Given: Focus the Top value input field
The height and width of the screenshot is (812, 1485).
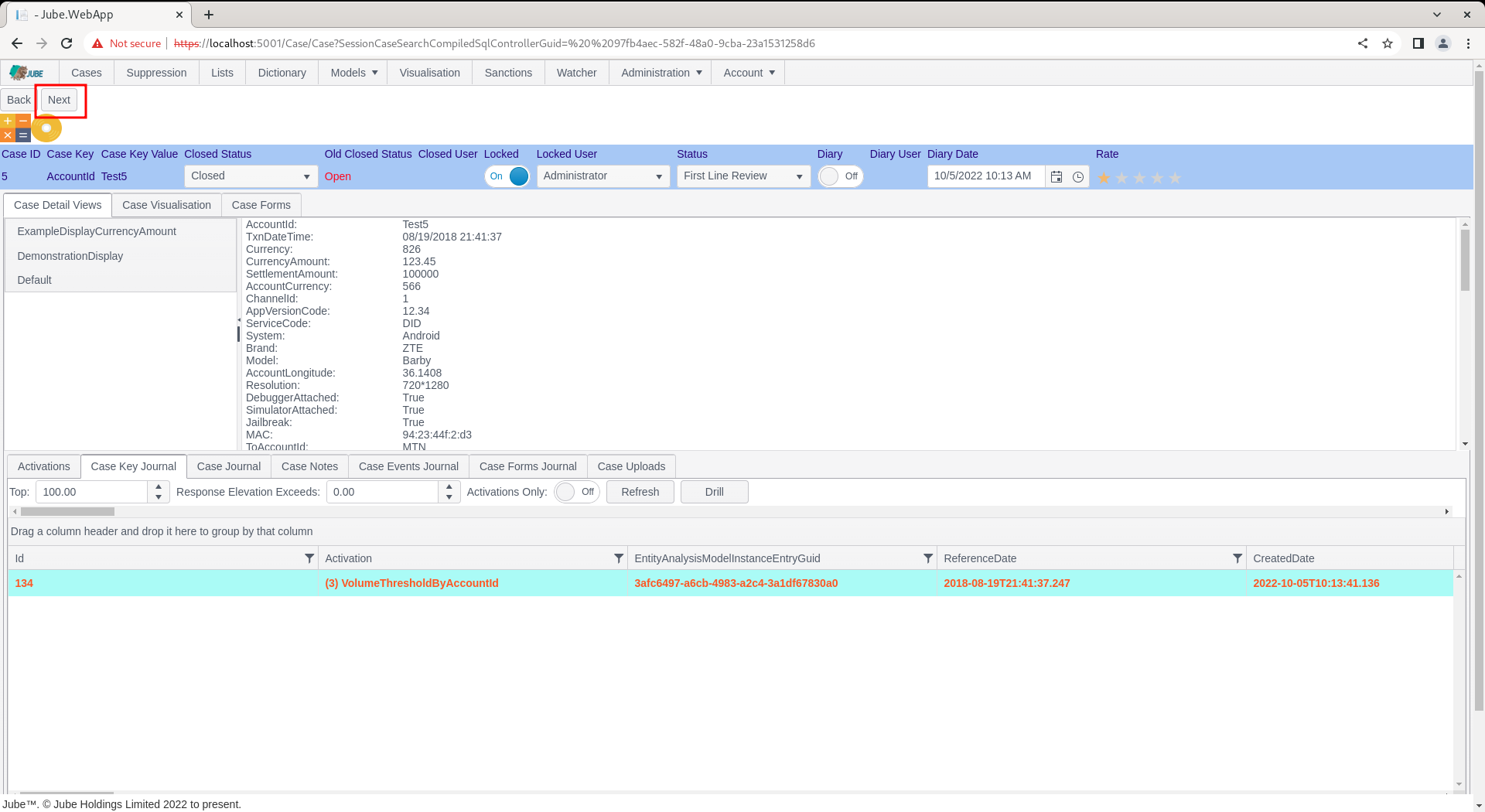Looking at the screenshot, I should 91,492.
